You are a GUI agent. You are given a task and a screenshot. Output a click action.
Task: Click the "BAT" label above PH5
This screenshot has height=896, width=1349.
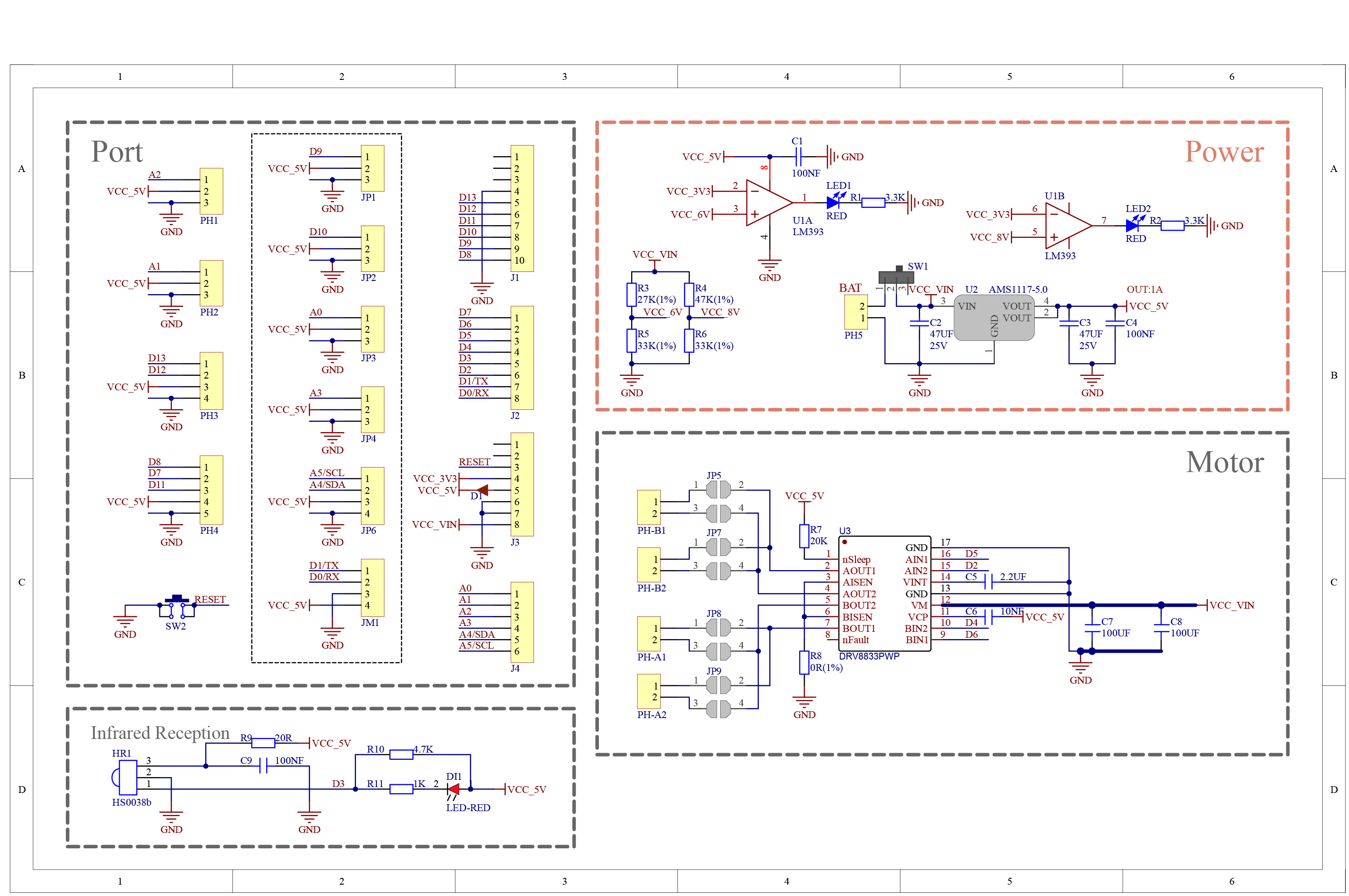850,288
